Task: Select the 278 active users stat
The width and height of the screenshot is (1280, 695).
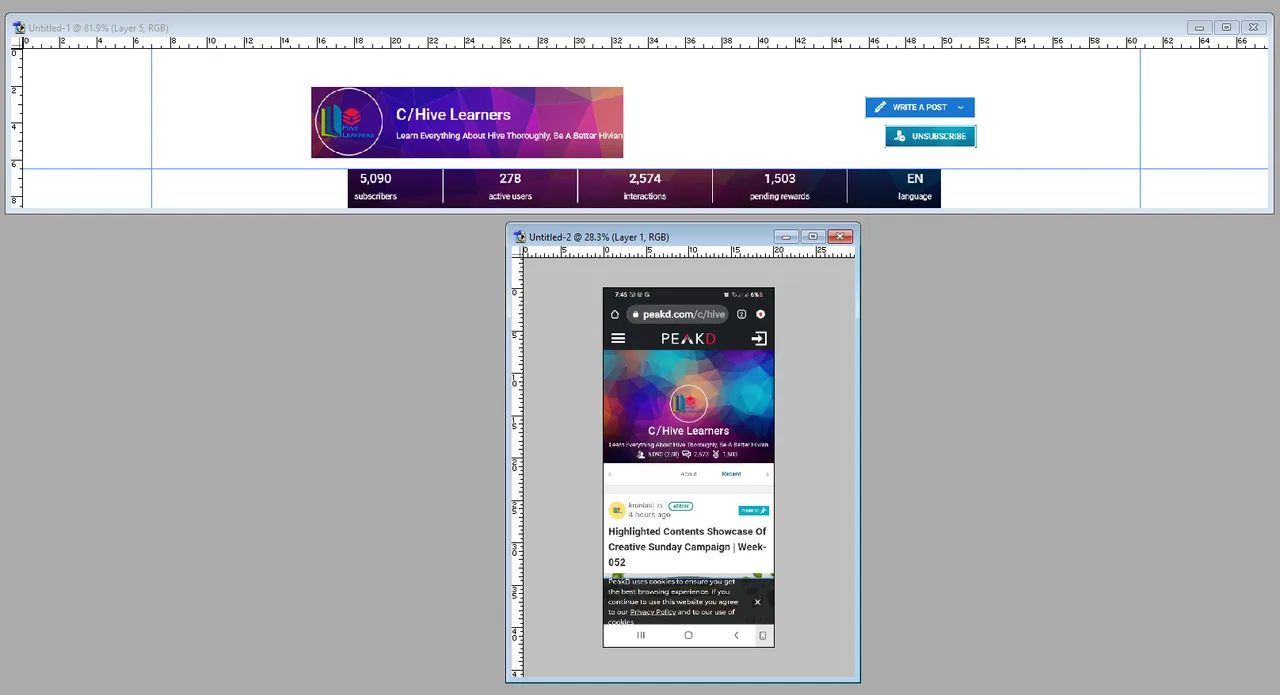Action: [x=510, y=187]
